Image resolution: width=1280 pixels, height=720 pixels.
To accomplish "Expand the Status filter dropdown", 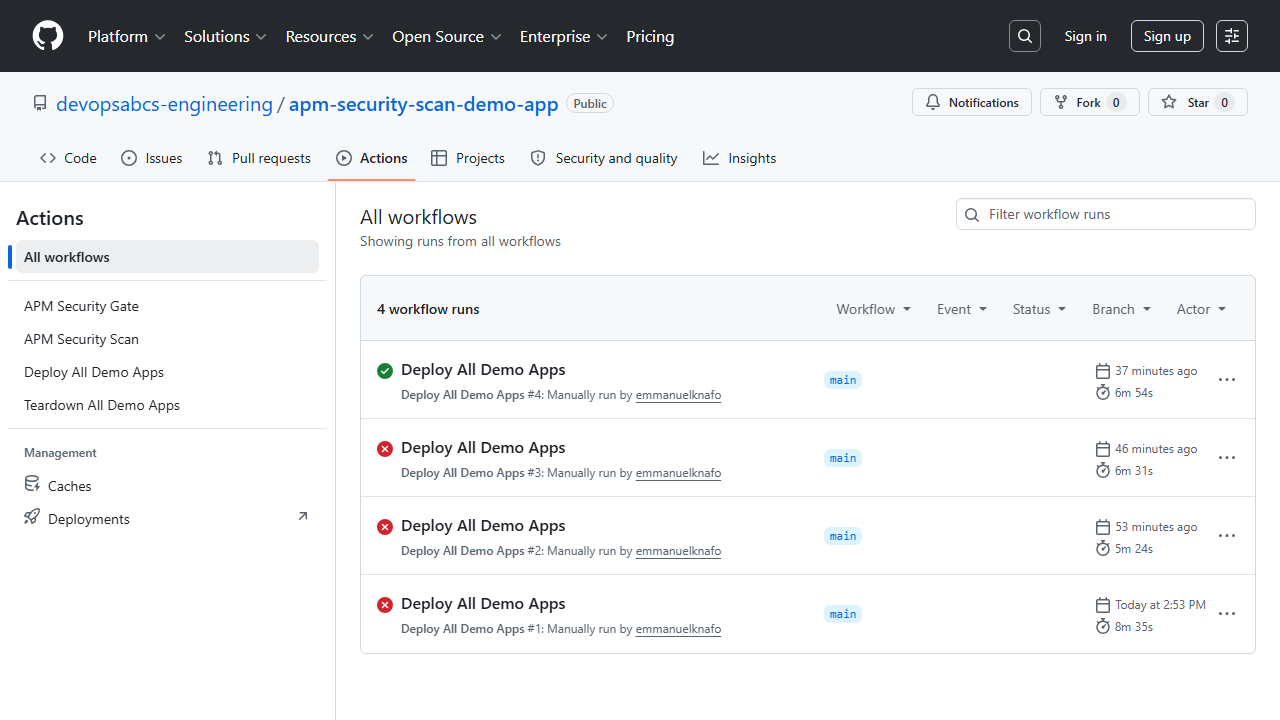I will click(x=1038, y=308).
